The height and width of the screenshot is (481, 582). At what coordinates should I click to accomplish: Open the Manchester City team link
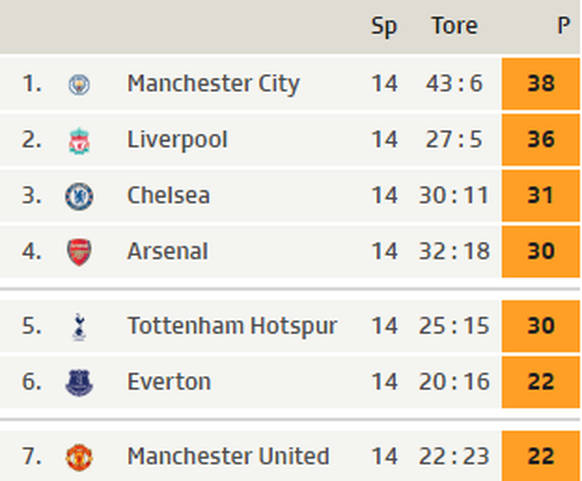[x=213, y=84]
